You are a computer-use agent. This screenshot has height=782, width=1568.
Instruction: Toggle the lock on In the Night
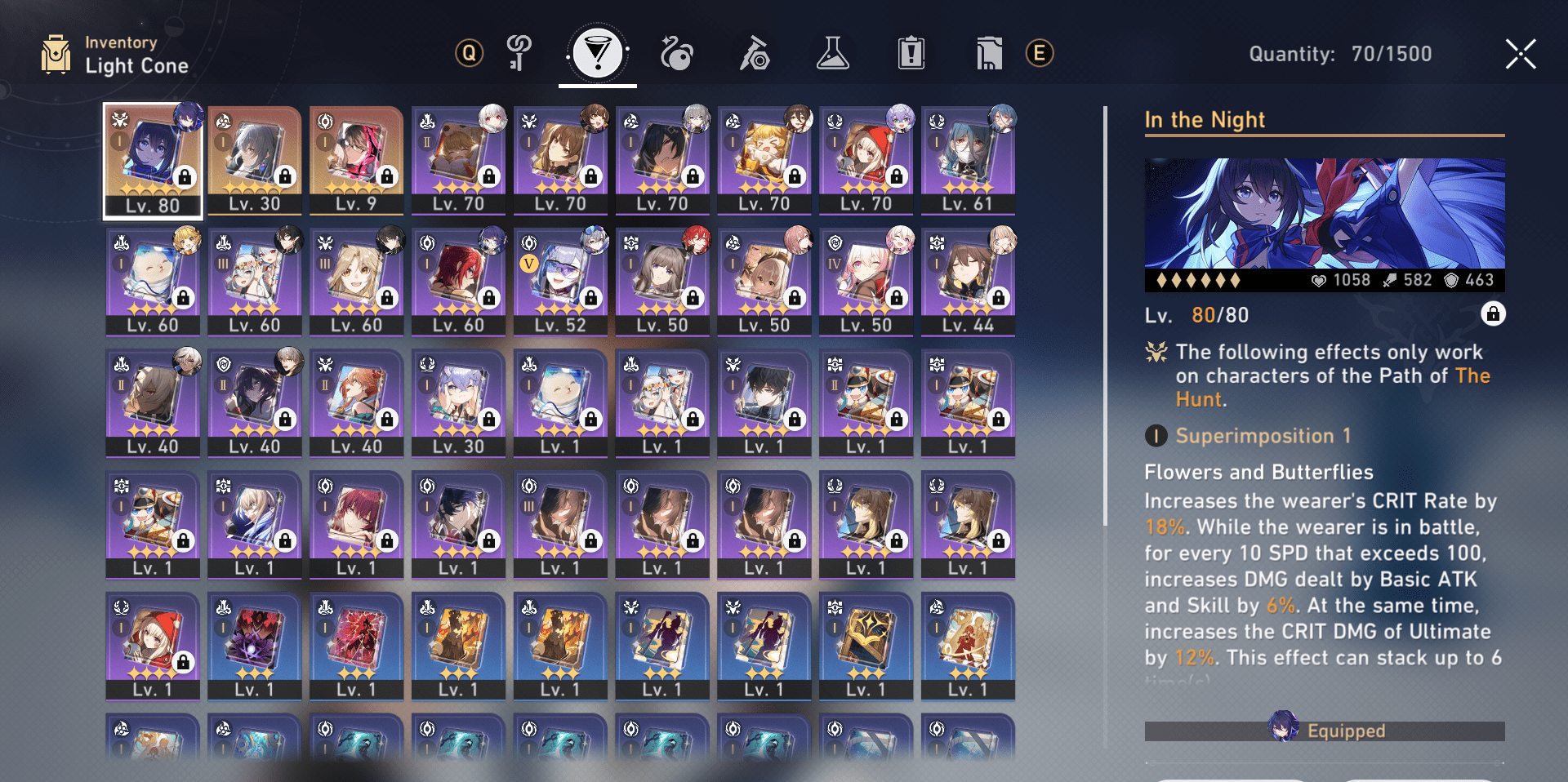click(x=1493, y=314)
